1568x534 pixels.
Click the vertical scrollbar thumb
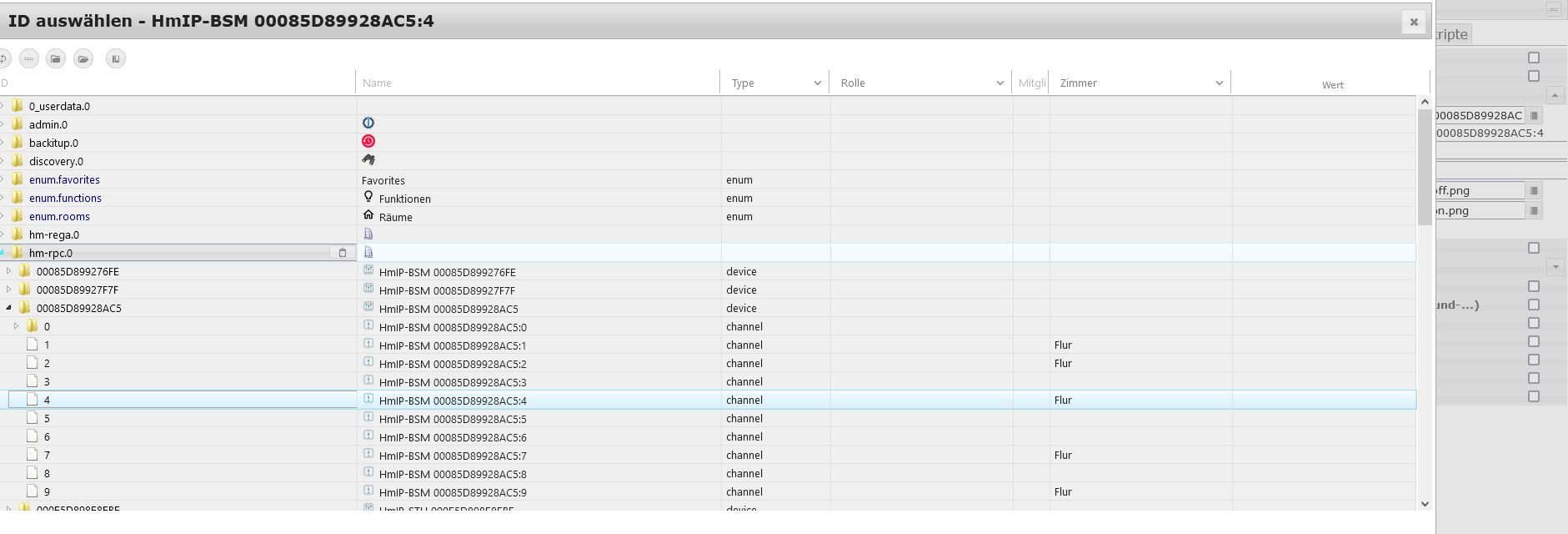[x=1424, y=167]
